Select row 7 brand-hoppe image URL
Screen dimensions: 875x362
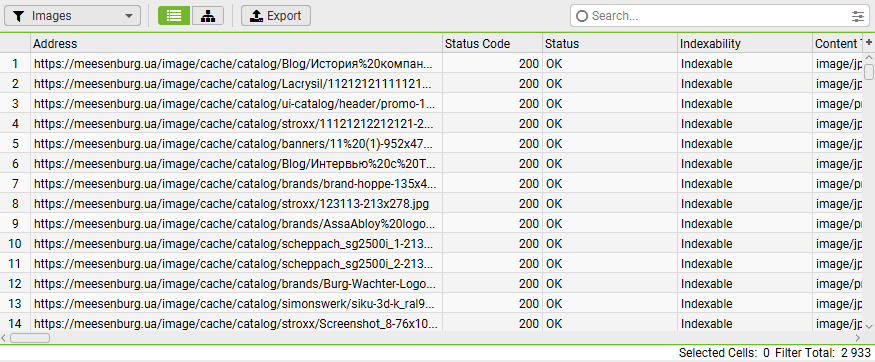(x=235, y=184)
